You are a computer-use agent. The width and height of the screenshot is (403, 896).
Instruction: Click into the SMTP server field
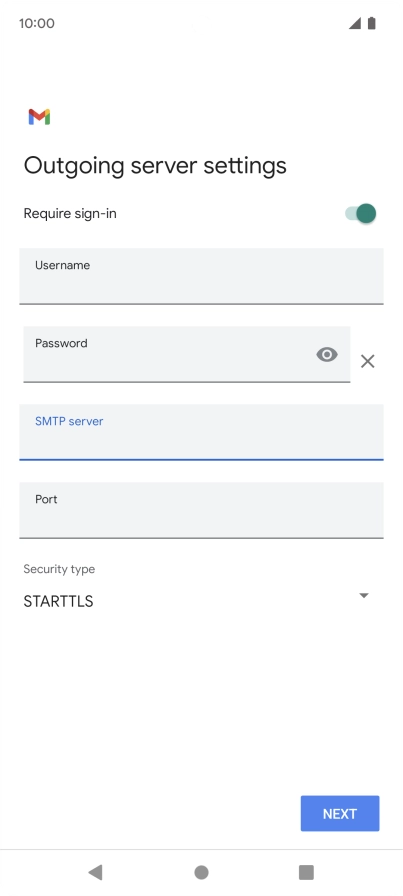201,432
